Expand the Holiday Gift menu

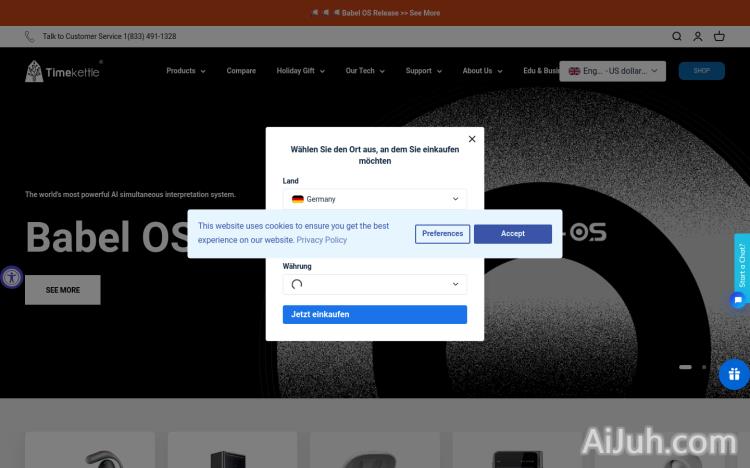coord(300,71)
